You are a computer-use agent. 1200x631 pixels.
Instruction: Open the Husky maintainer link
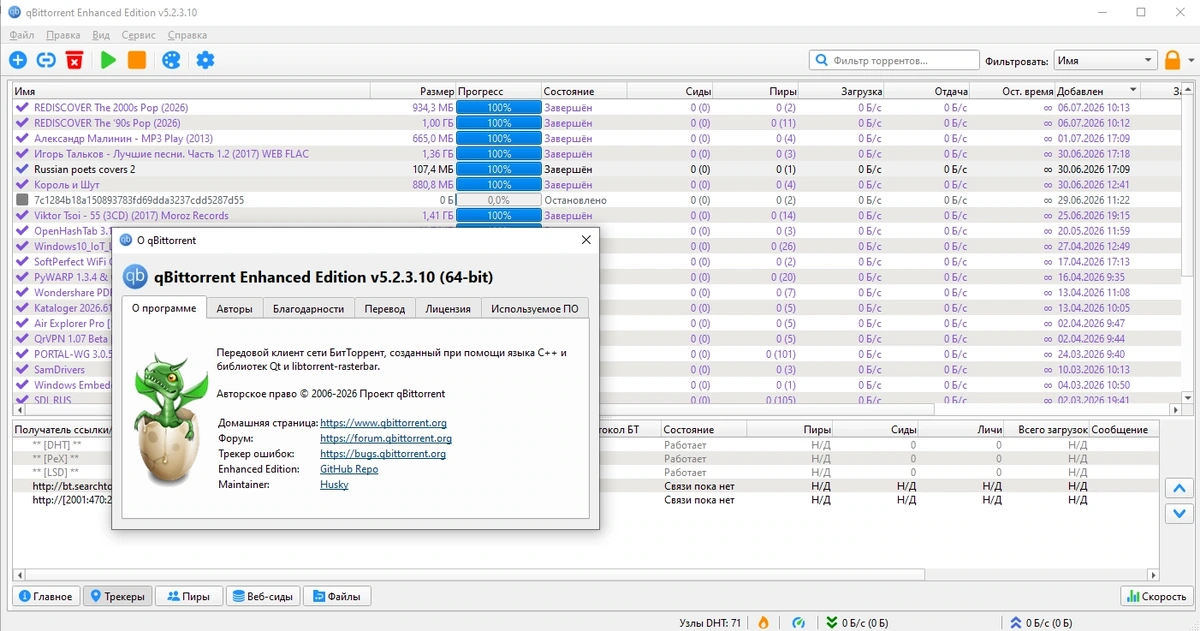coord(334,485)
